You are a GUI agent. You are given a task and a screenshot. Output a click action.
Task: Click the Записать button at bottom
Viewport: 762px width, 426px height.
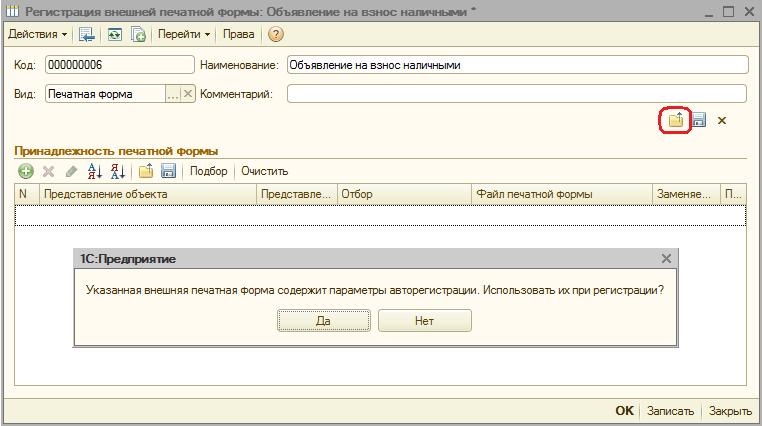click(x=670, y=411)
